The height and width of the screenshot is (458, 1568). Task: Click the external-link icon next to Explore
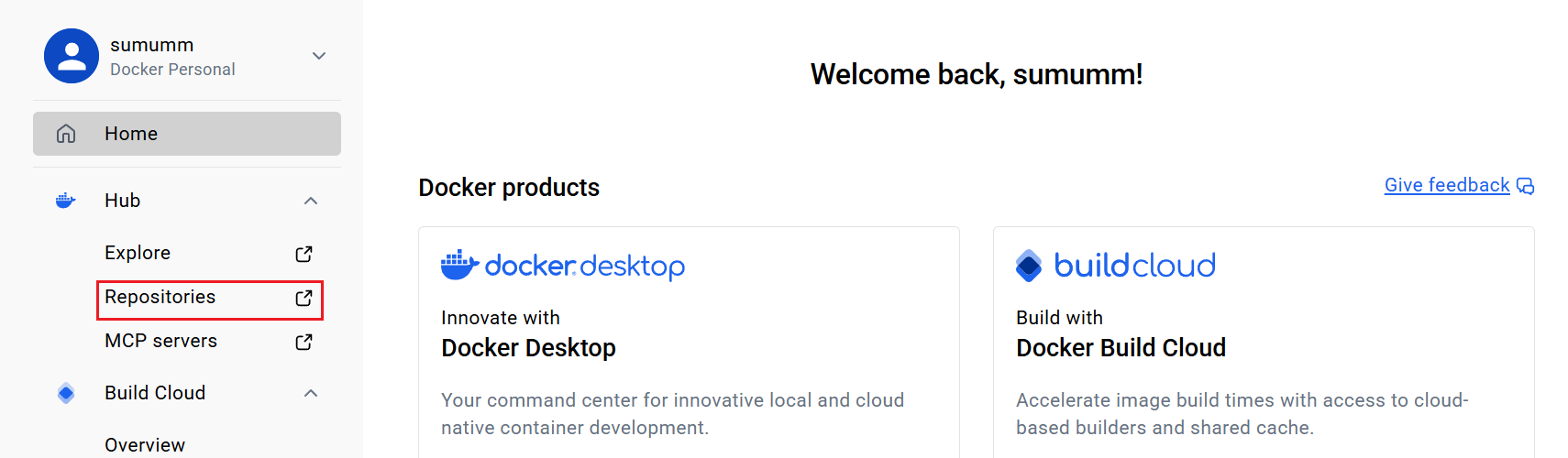tap(304, 254)
